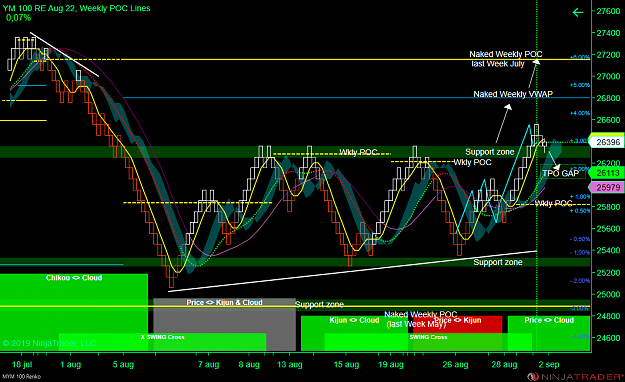This screenshot has width=625, height=382.
Task: Click the 0,07% change value
Action: (18, 18)
